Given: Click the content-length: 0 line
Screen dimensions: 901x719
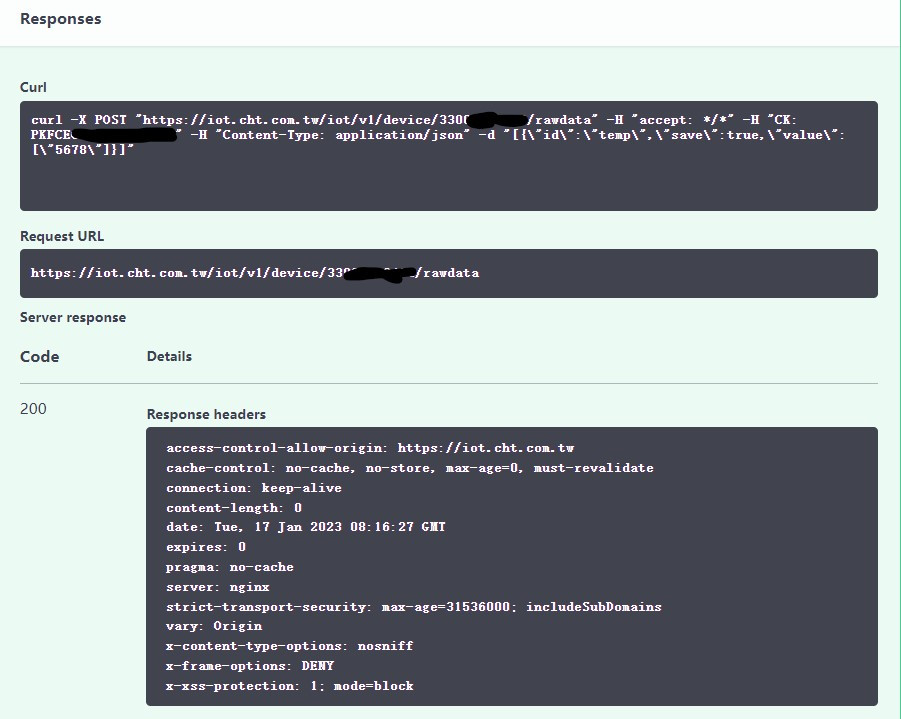Looking at the screenshot, I should tap(234, 507).
